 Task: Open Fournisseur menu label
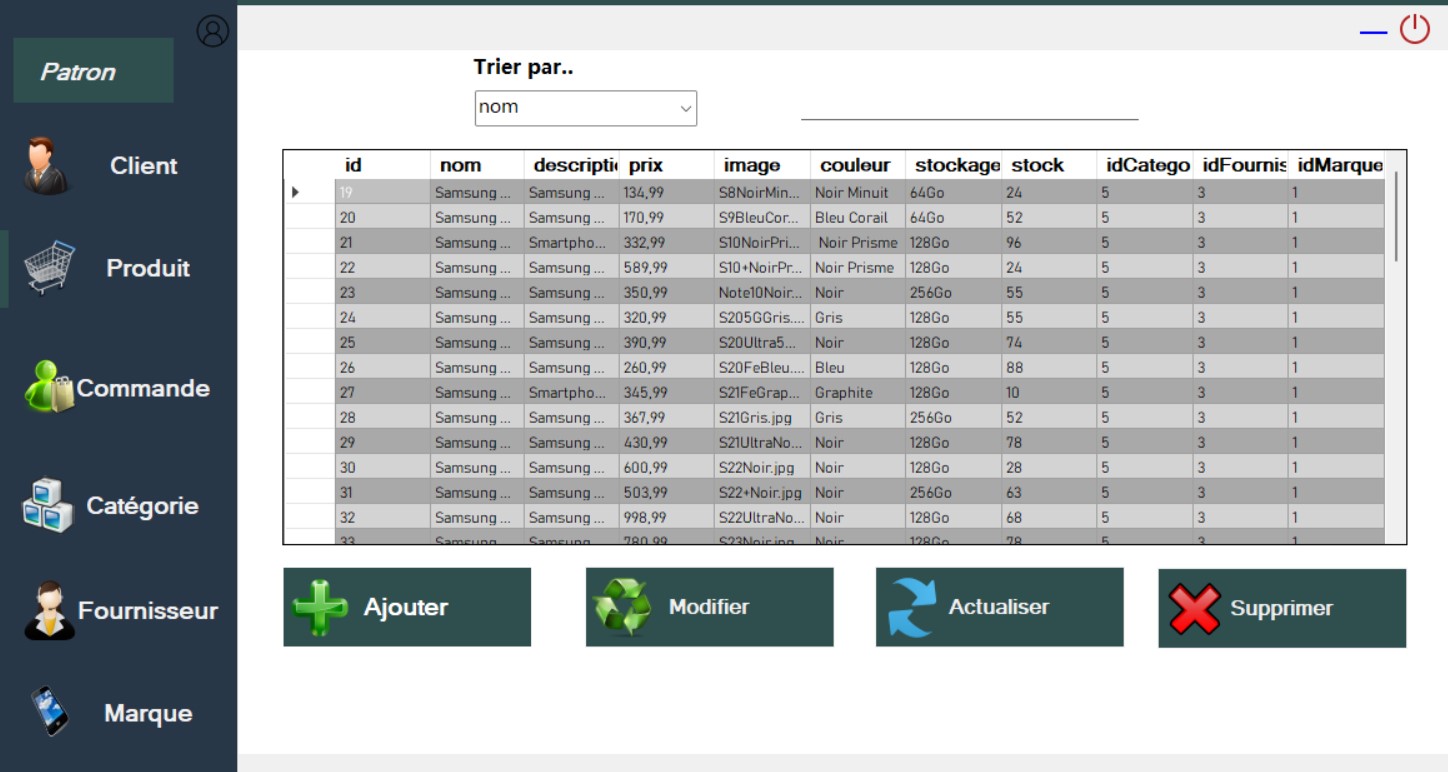[148, 611]
